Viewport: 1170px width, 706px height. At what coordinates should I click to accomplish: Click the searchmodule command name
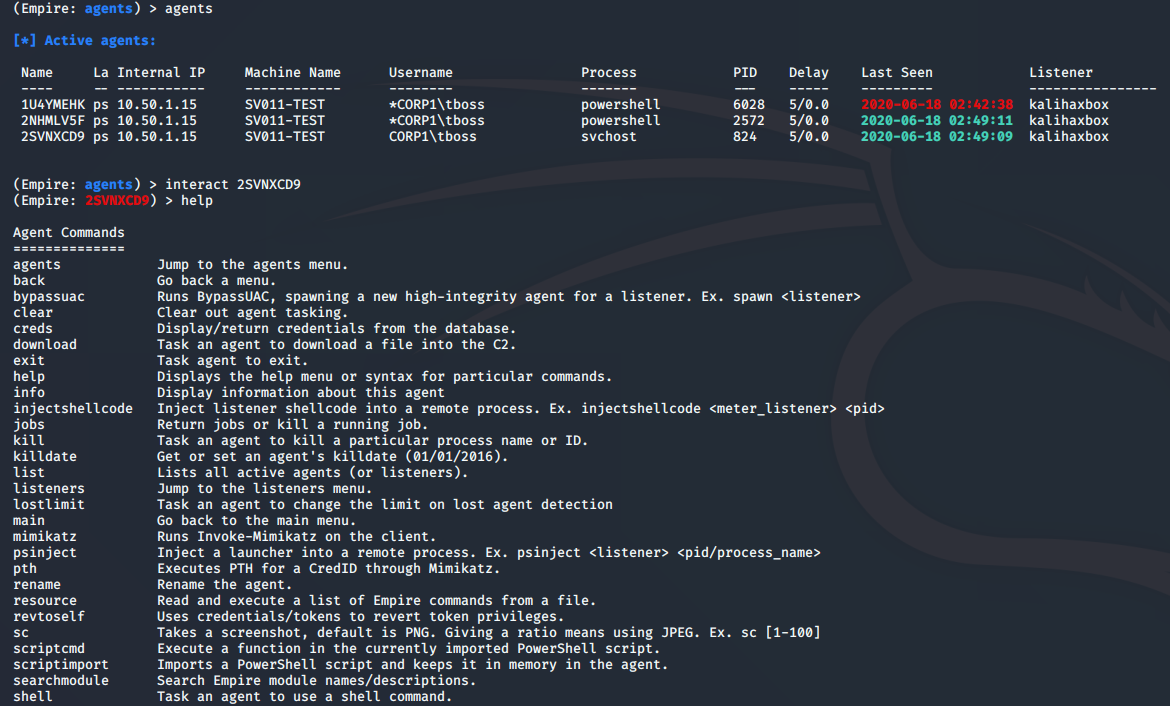coord(61,680)
